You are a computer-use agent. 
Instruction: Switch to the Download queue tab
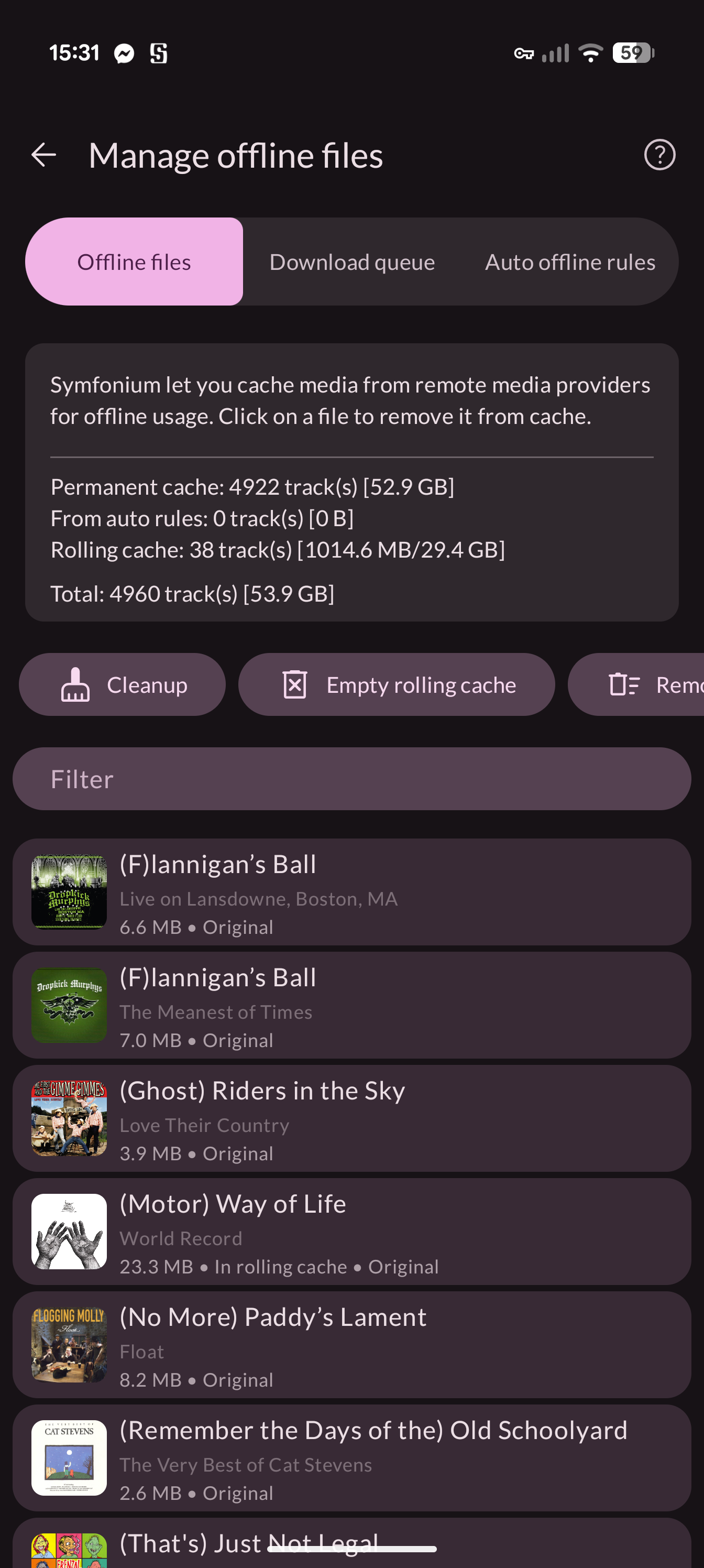pyautogui.click(x=351, y=262)
